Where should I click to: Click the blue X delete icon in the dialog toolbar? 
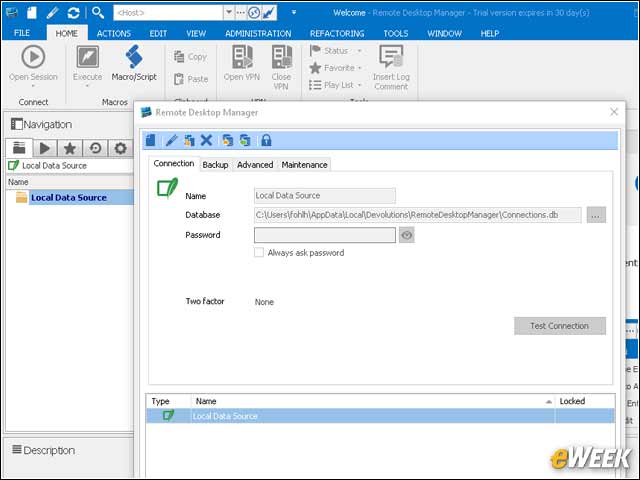[x=207, y=140]
